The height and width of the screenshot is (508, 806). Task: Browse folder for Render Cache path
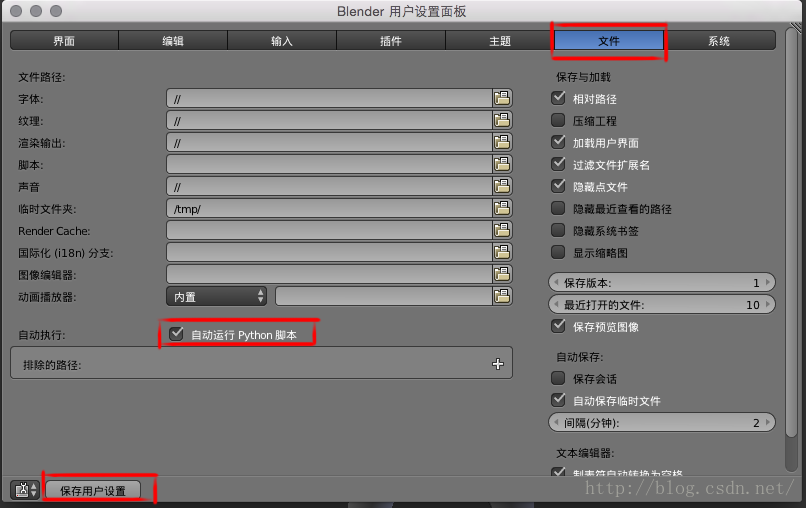(x=502, y=230)
